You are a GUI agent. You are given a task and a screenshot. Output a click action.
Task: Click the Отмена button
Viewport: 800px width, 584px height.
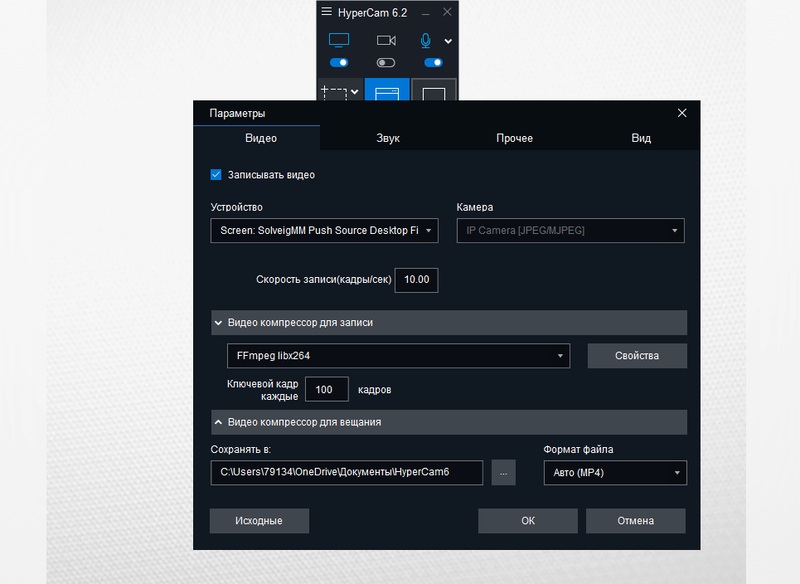point(636,521)
